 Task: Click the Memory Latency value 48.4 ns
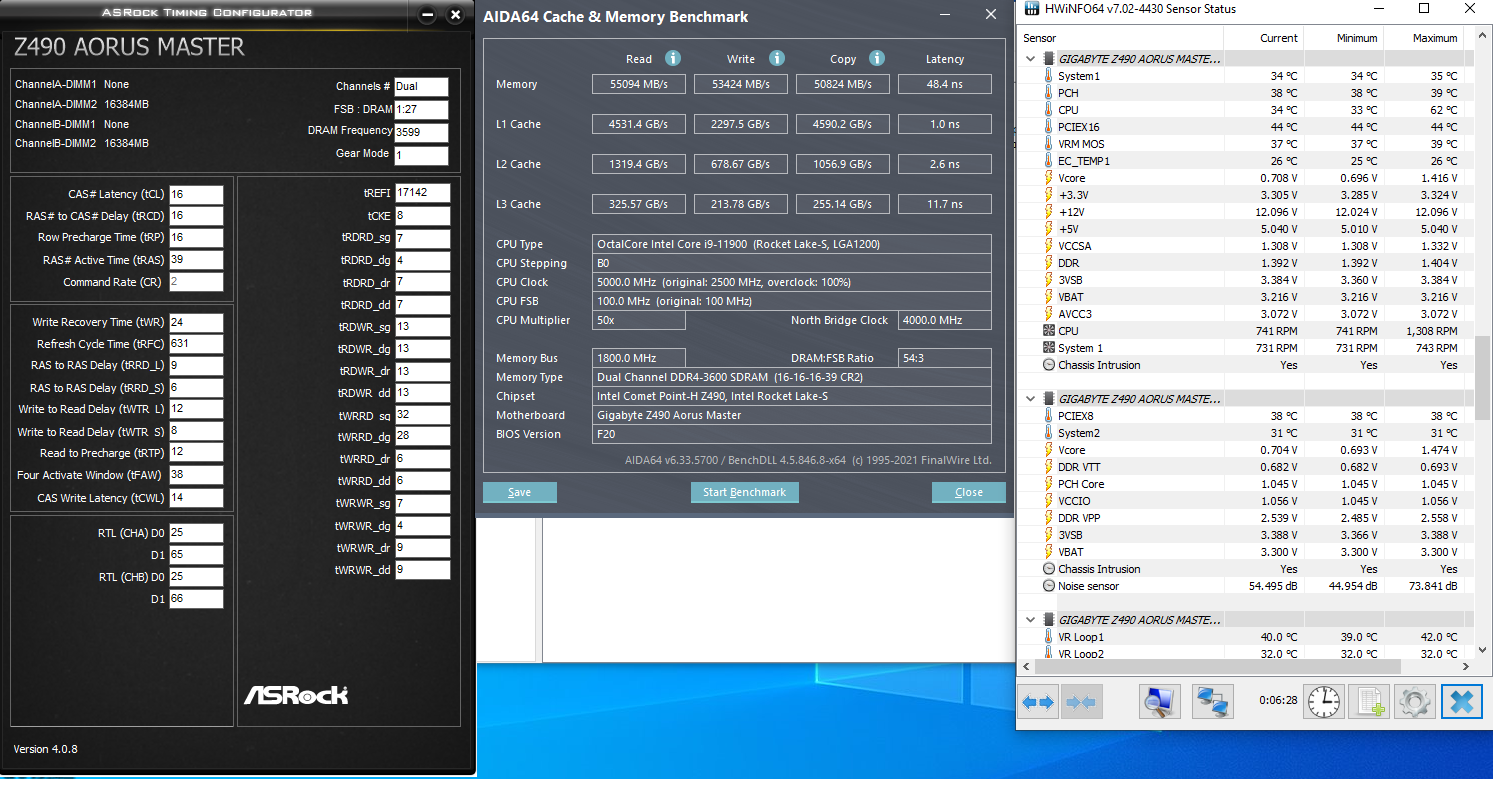[x=945, y=84]
